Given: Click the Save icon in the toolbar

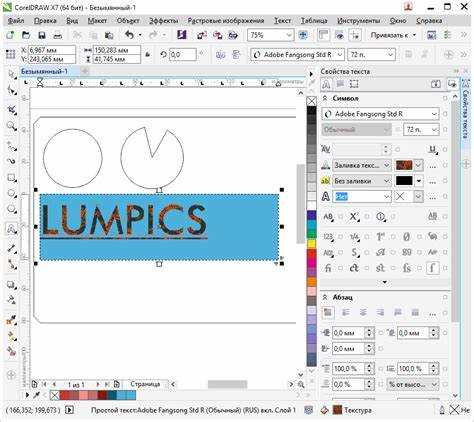Looking at the screenshot, I should pyautogui.click(x=42, y=35).
